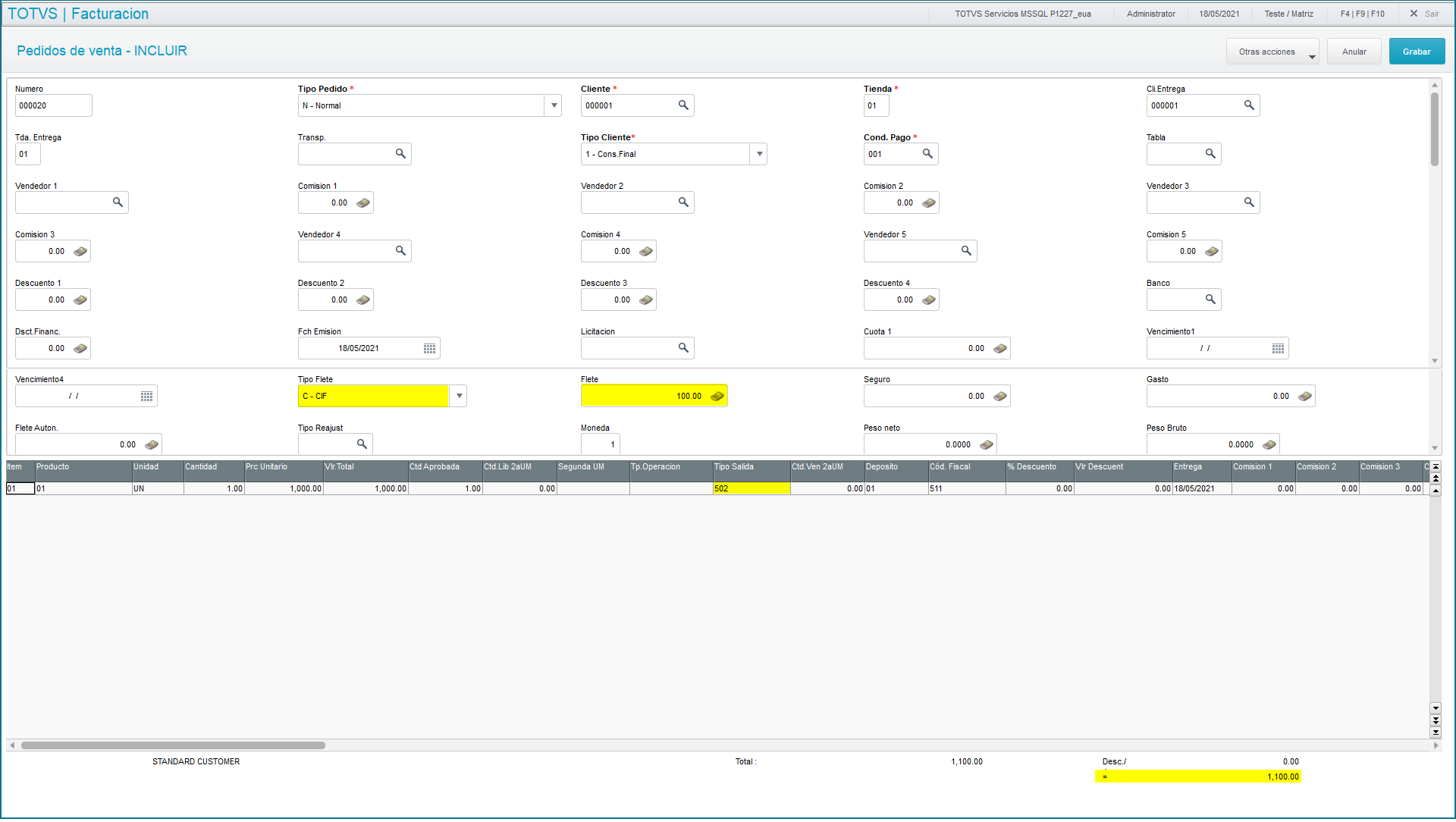Open the Fch Emision calendar icon
This screenshot has height=822, width=1456.
(429, 349)
